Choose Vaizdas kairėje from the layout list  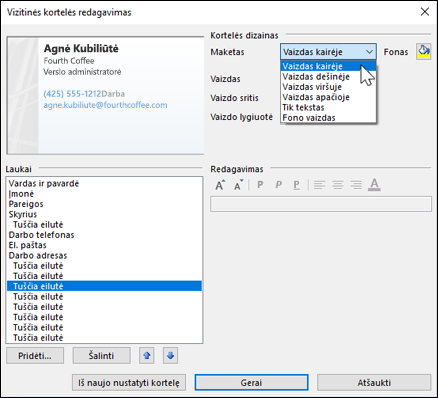(x=328, y=66)
